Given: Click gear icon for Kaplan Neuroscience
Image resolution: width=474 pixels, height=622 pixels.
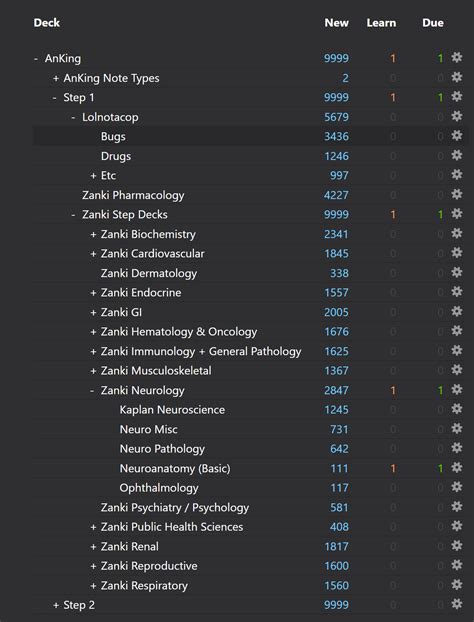Looking at the screenshot, I should point(457,409).
